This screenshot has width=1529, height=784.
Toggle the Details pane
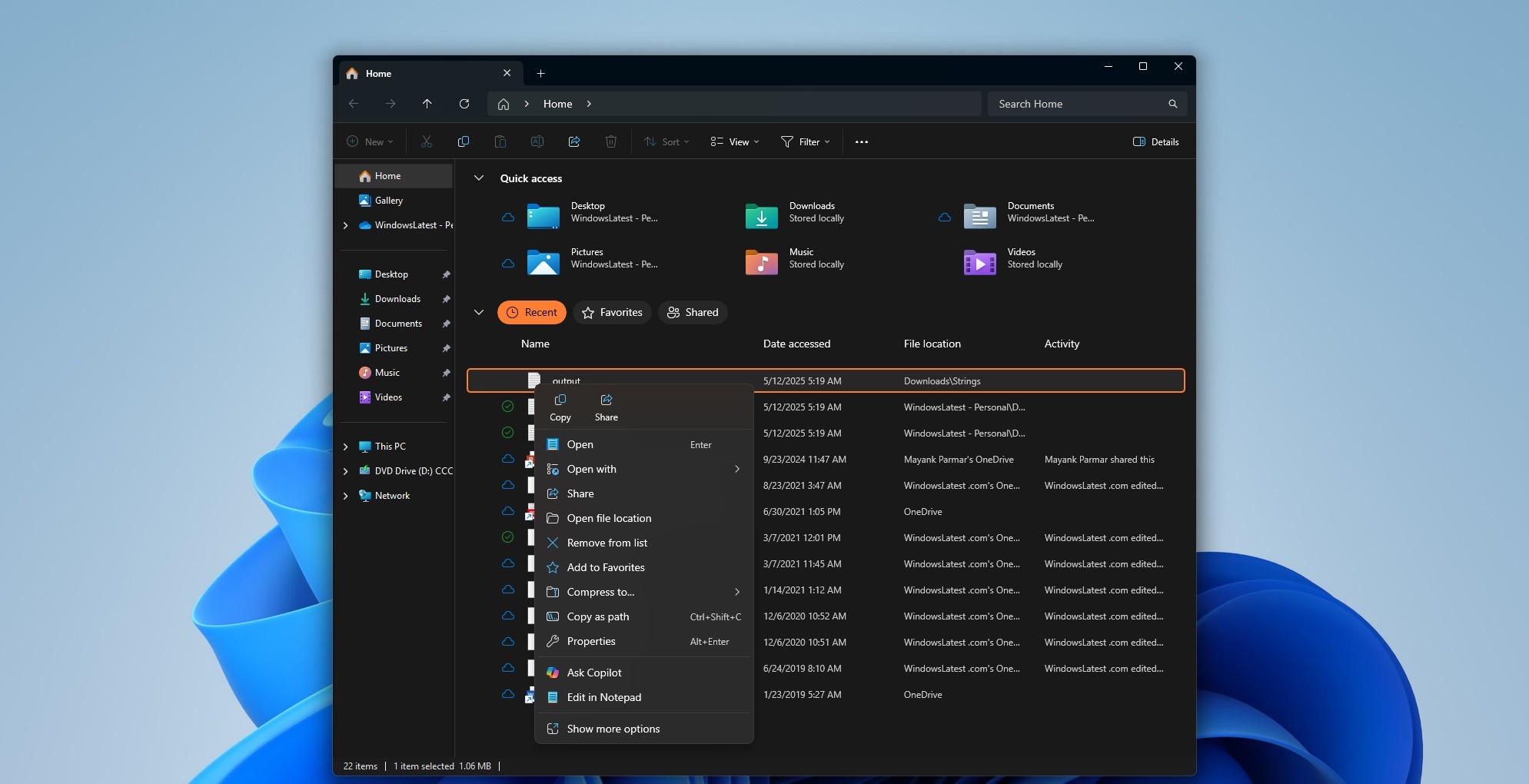click(1155, 141)
